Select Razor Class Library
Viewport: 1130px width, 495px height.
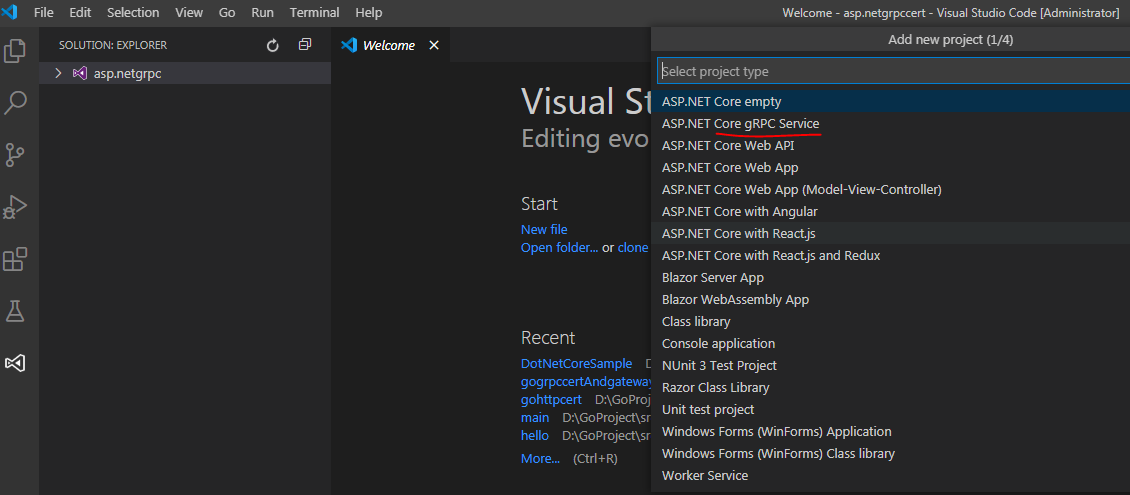(x=890, y=388)
